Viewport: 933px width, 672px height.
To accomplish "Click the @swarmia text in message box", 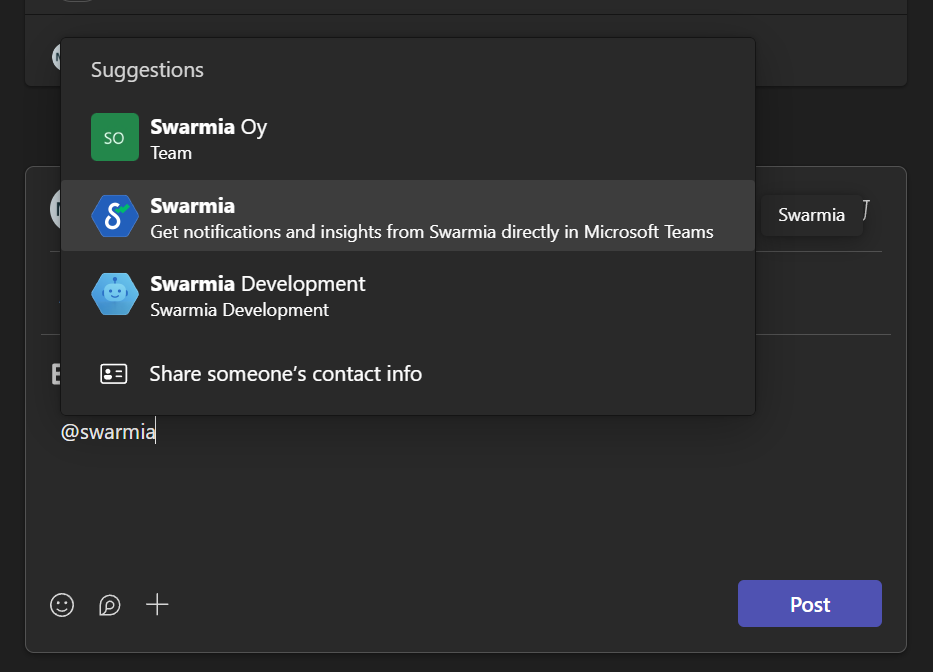I will coord(108,432).
